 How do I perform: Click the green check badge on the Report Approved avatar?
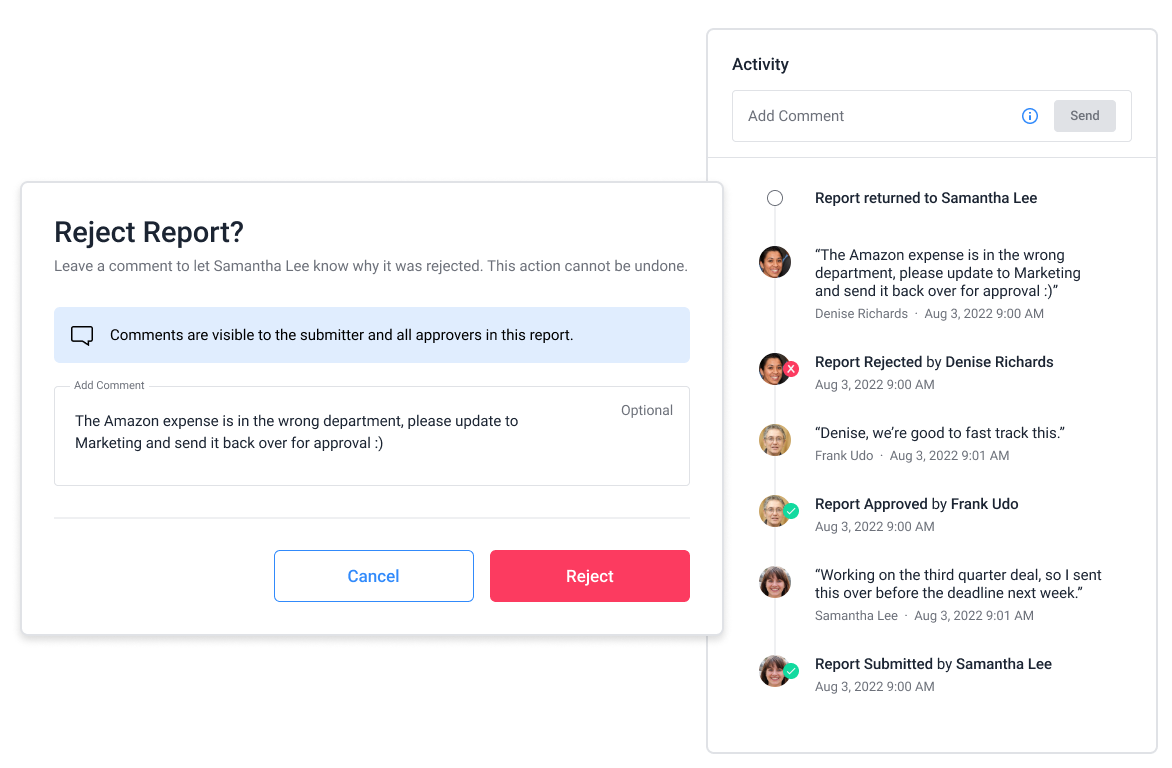[x=791, y=511]
